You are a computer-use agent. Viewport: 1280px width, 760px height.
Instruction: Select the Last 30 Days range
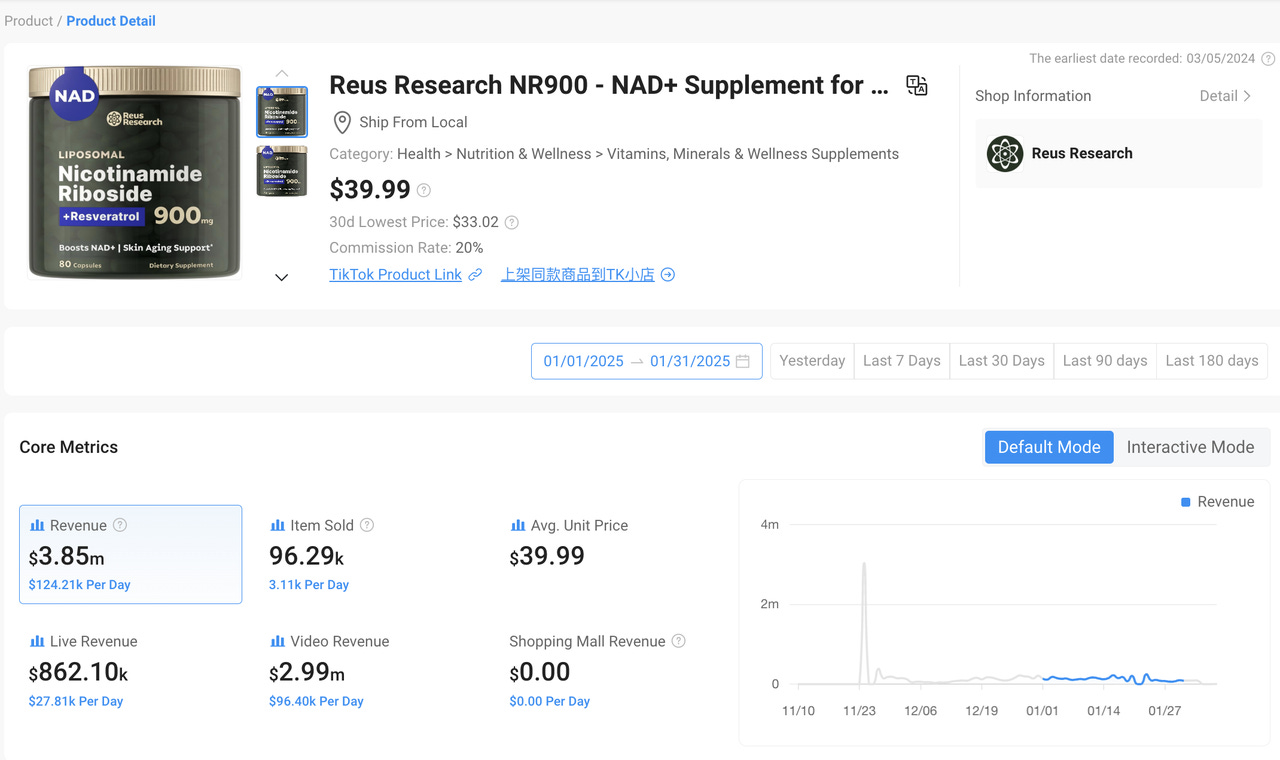click(1002, 361)
